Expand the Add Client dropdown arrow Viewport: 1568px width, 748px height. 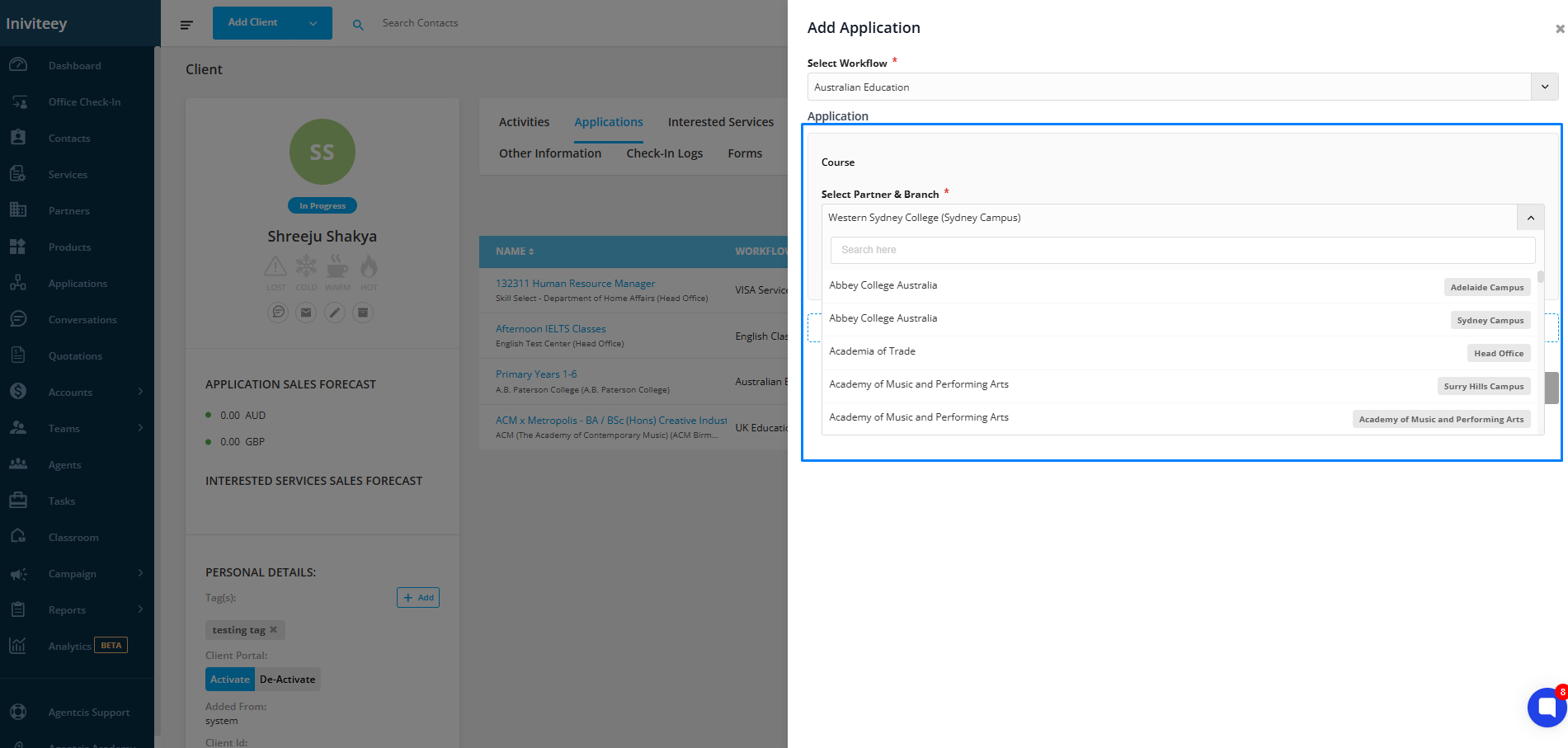point(313,23)
